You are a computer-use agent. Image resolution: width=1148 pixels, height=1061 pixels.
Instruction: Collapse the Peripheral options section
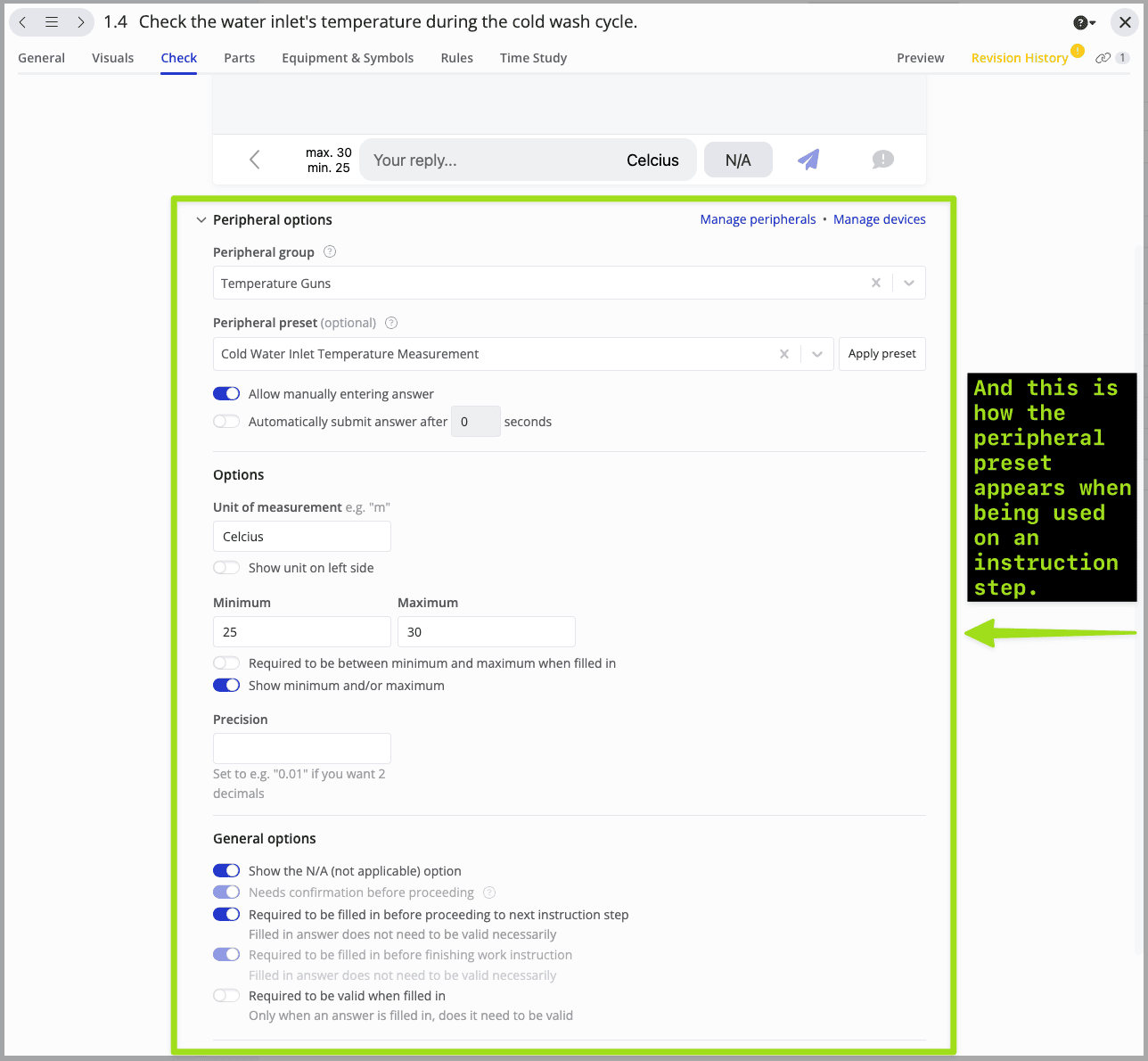201,220
